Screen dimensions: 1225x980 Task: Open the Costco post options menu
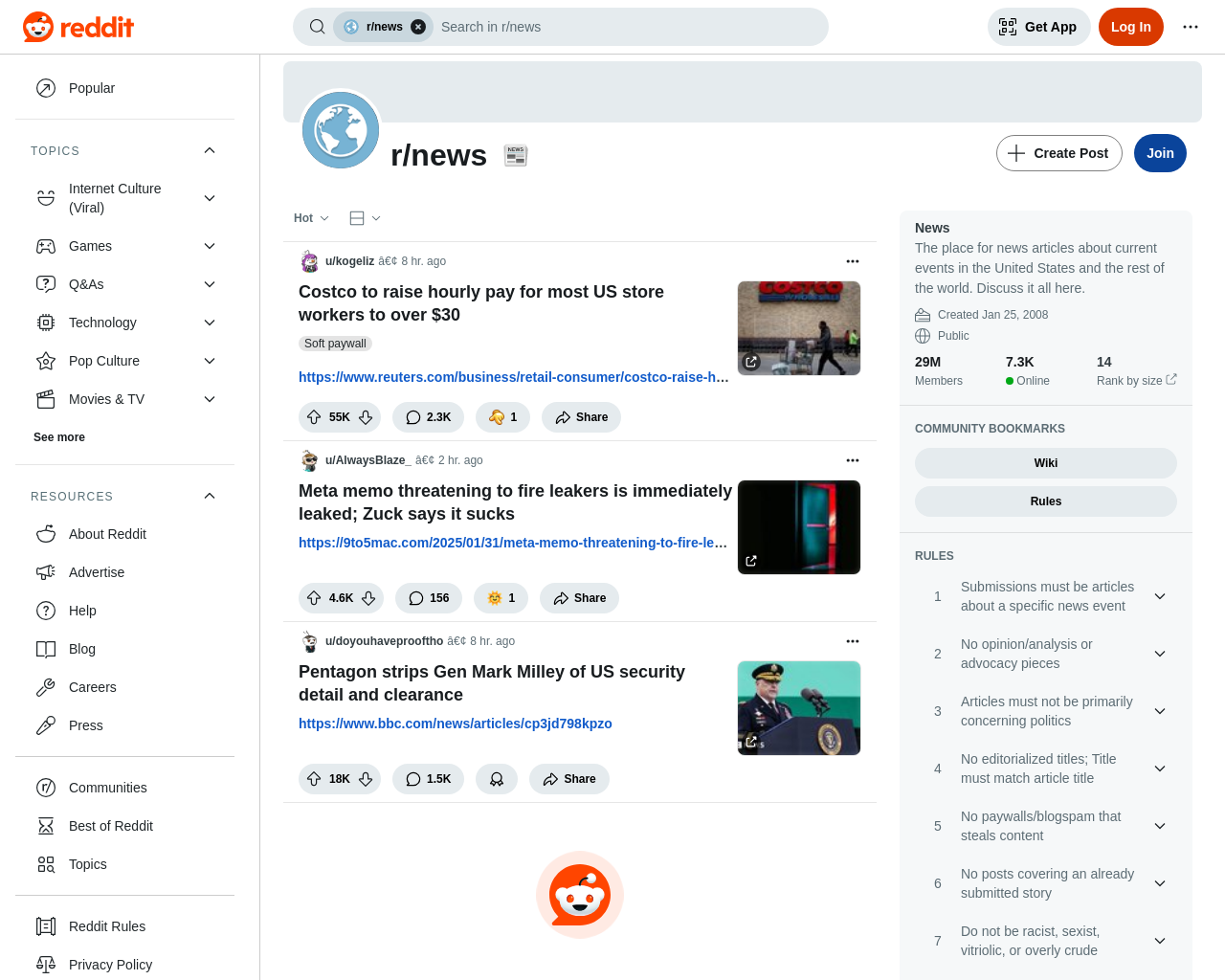(x=853, y=261)
